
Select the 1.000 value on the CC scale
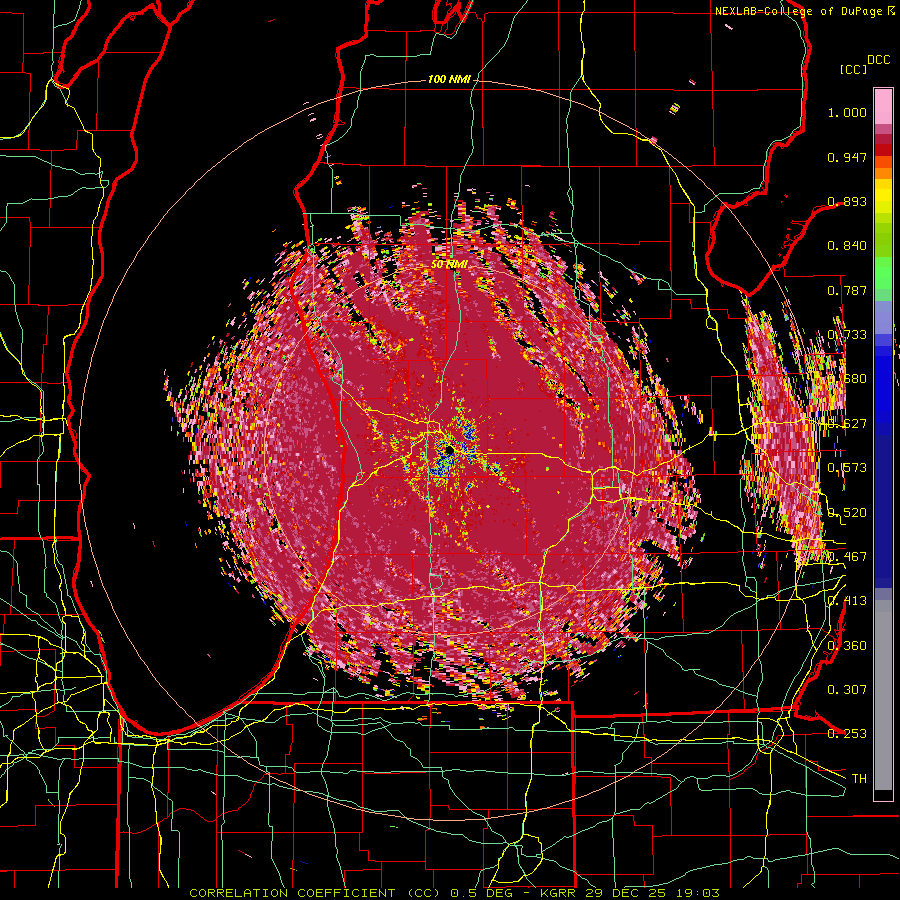click(847, 112)
